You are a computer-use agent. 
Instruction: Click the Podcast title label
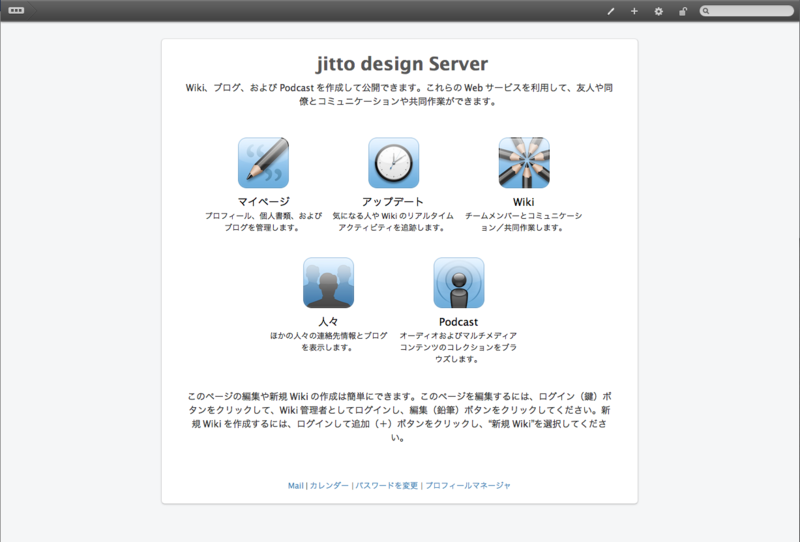tap(458, 322)
